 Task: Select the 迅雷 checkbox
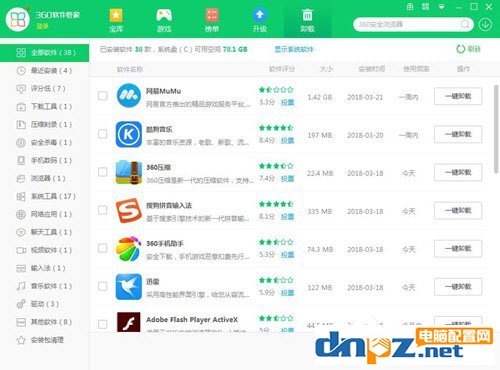(103, 286)
